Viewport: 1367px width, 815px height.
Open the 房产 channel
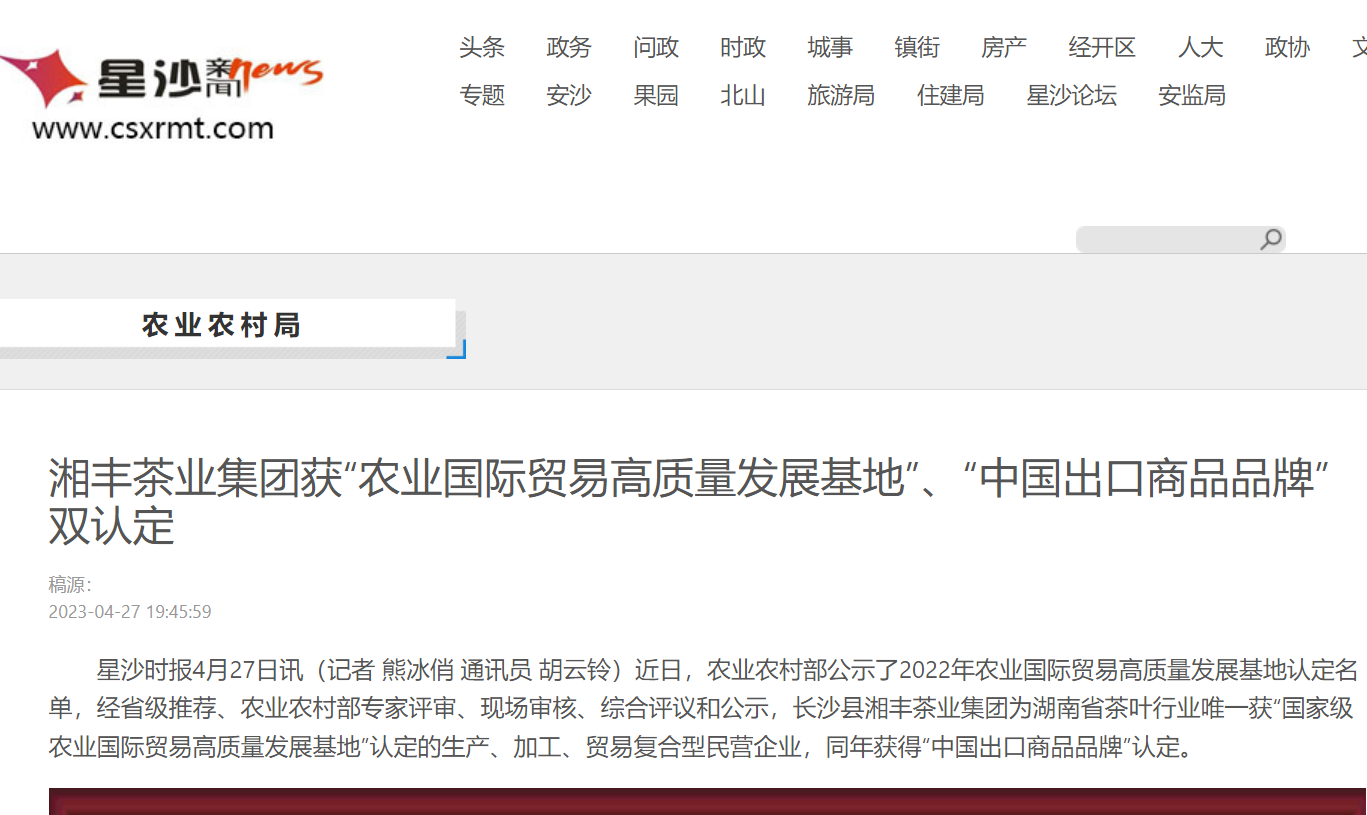tap(1004, 47)
